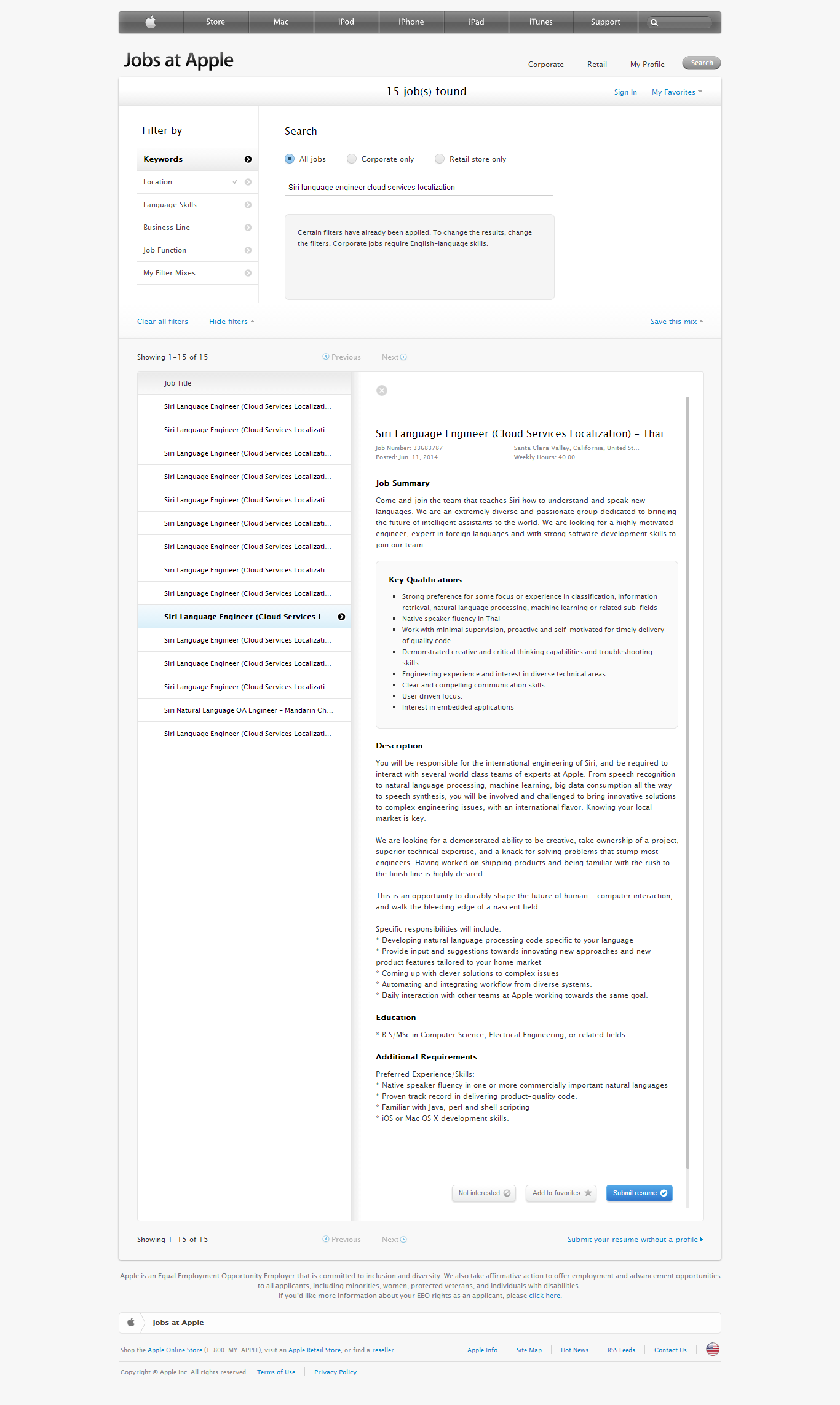840x1405 pixels.
Task: Click the Search button near My Profile
Action: [702, 63]
